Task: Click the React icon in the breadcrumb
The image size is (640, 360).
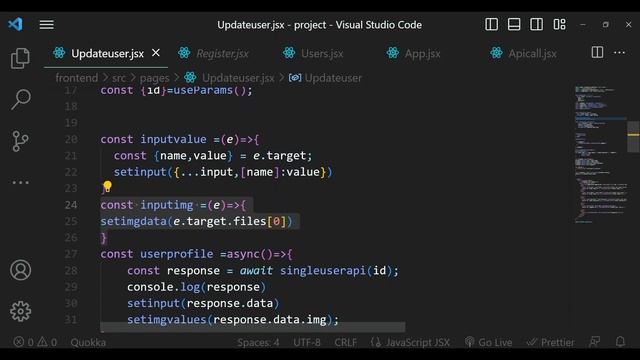Action: [190, 77]
